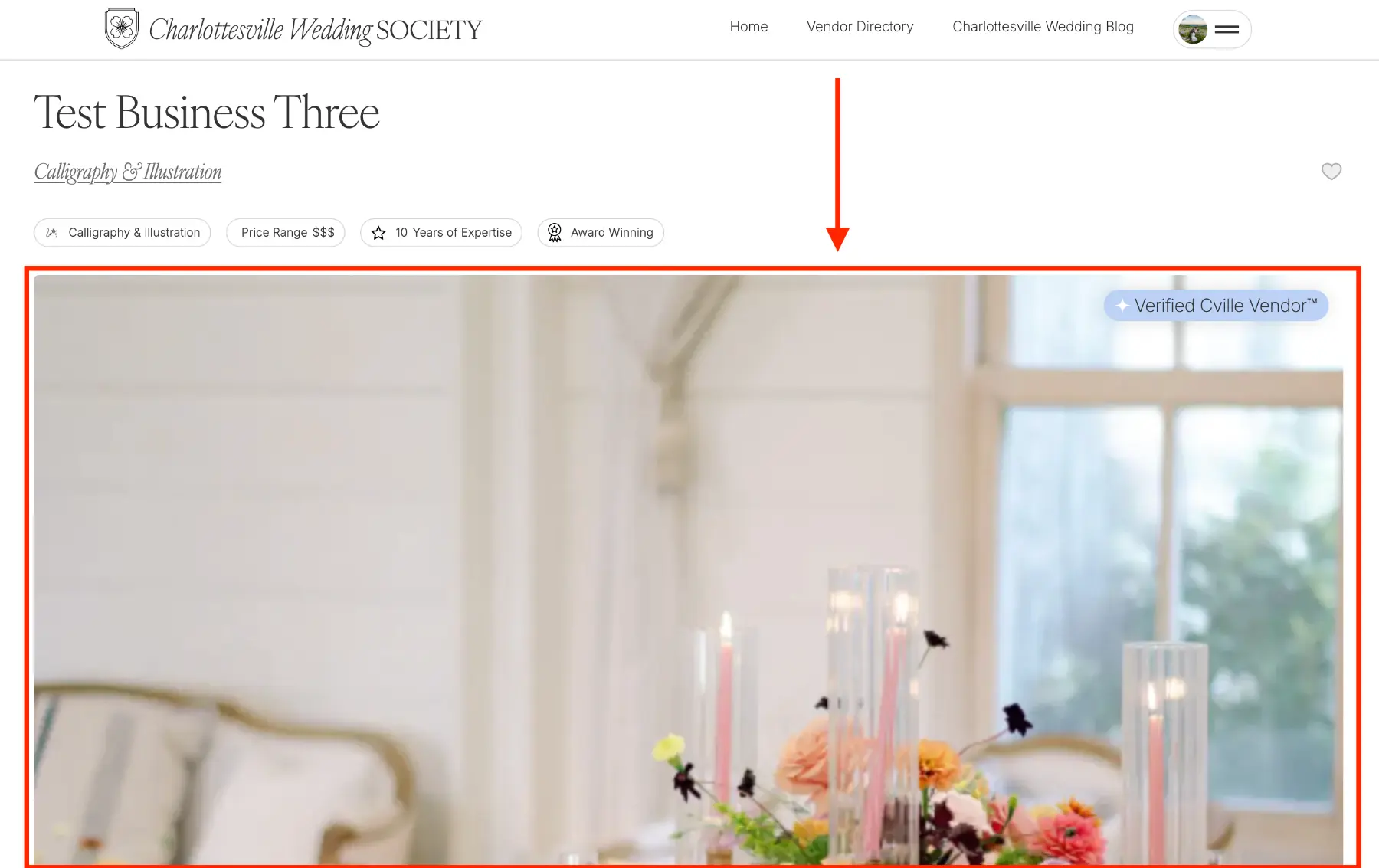Click the star icon in Years of Expertise
This screenshot has width=1379, height=868.
click(x=378, y=233)
